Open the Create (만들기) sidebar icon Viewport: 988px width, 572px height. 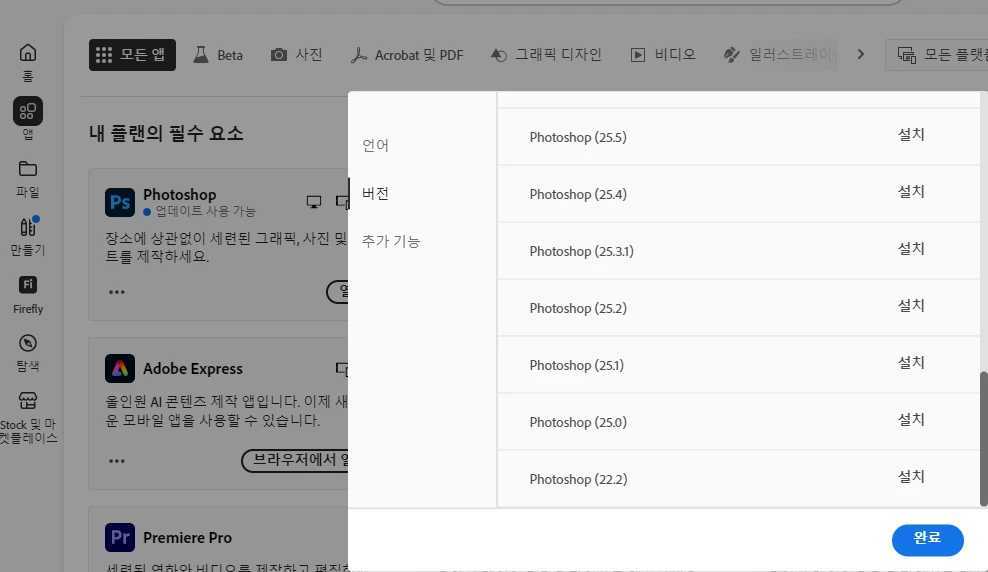28,227
